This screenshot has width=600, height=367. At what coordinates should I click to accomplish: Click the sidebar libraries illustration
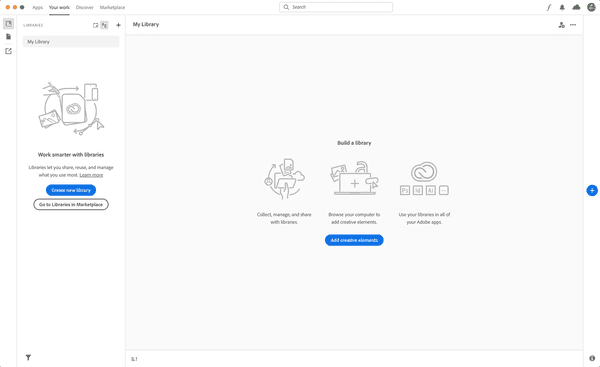pos(71,109)
